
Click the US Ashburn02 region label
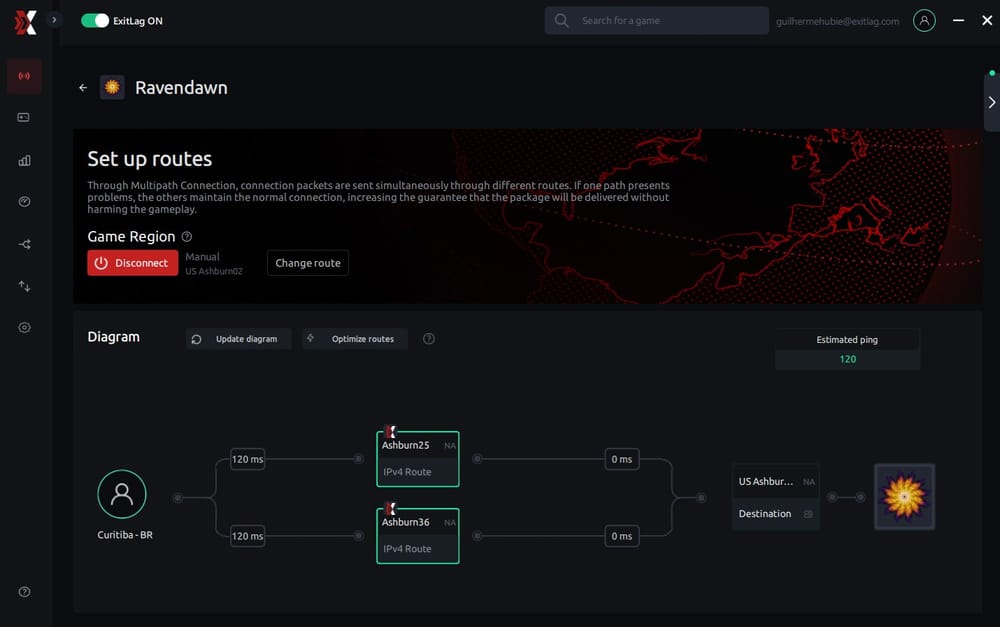tap(214, 271)
